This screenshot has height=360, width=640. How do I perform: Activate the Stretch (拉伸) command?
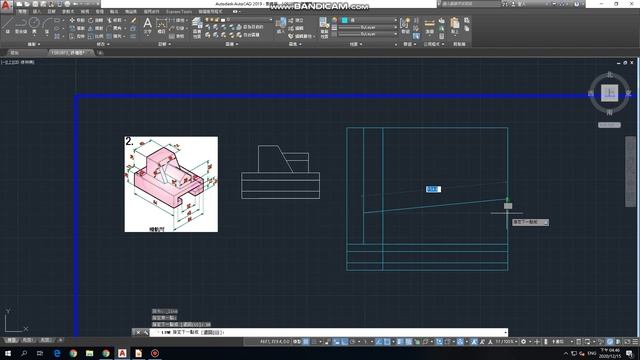77,36
